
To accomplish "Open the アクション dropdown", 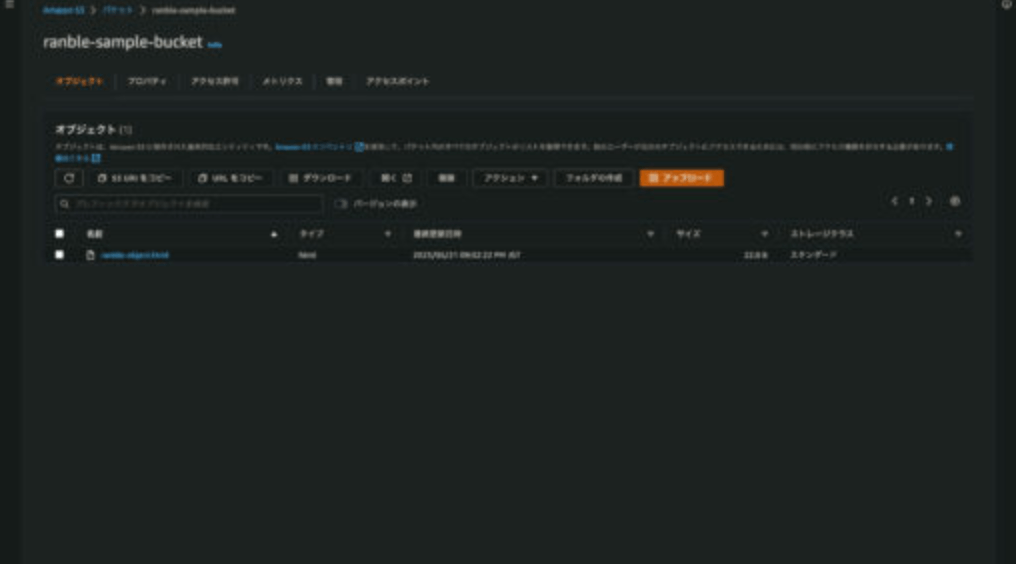I will [510, 178].
